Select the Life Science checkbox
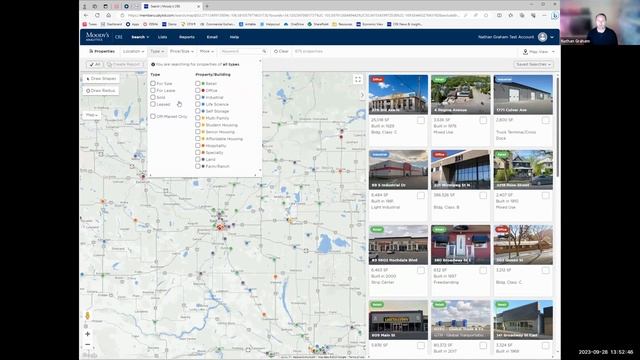This screenshot has height=360, width=640. [x=198, y=104]
